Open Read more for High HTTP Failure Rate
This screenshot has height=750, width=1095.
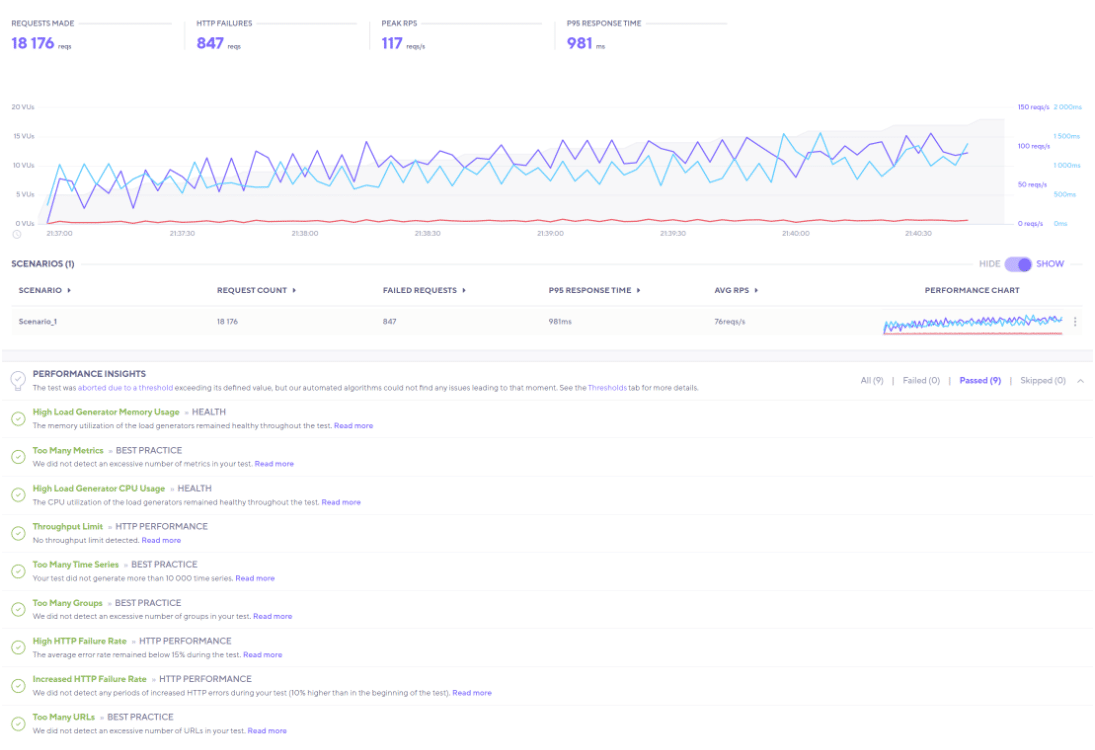coord(263,655)
